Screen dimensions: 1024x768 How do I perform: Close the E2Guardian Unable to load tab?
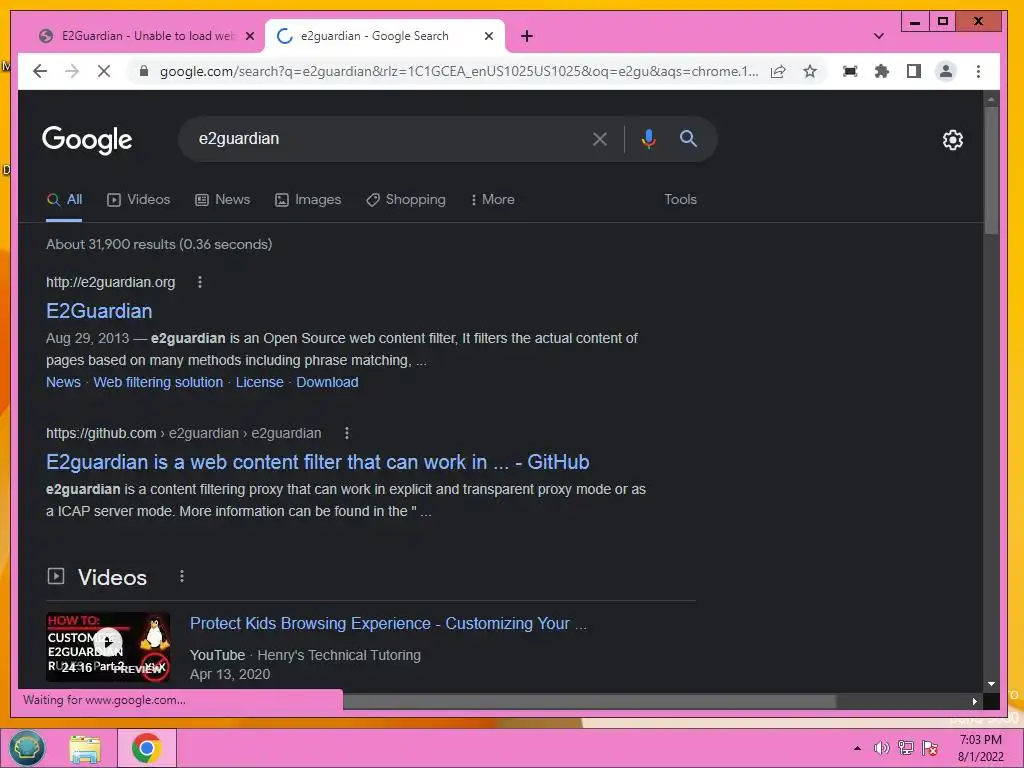point(249,36)
